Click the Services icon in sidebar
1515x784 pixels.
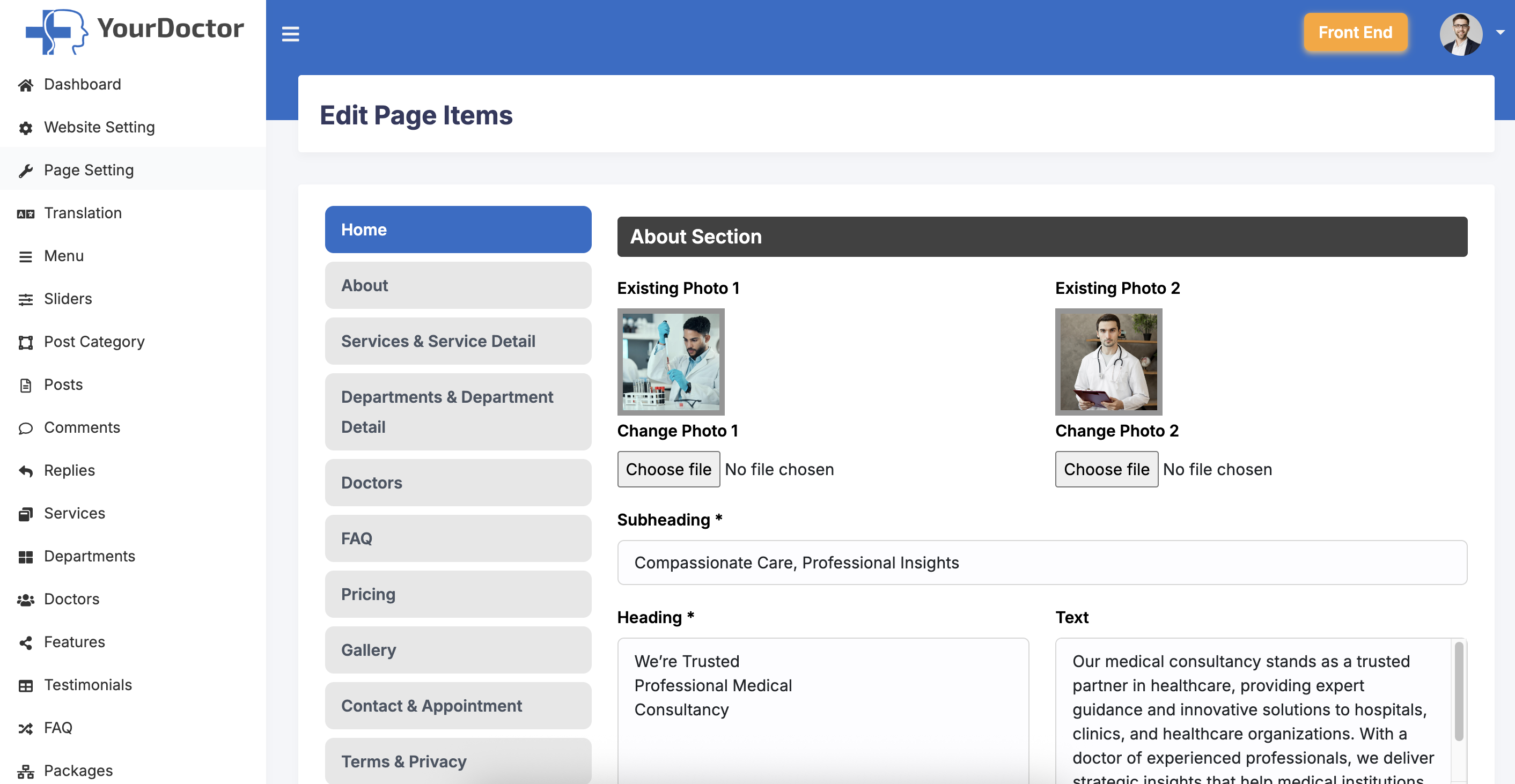point(25,514)
